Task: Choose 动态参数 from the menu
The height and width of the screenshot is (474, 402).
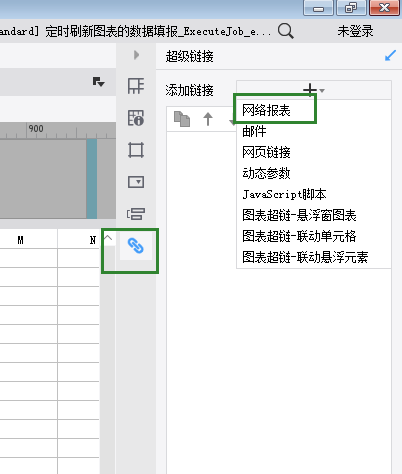Action: coord(266,173)
